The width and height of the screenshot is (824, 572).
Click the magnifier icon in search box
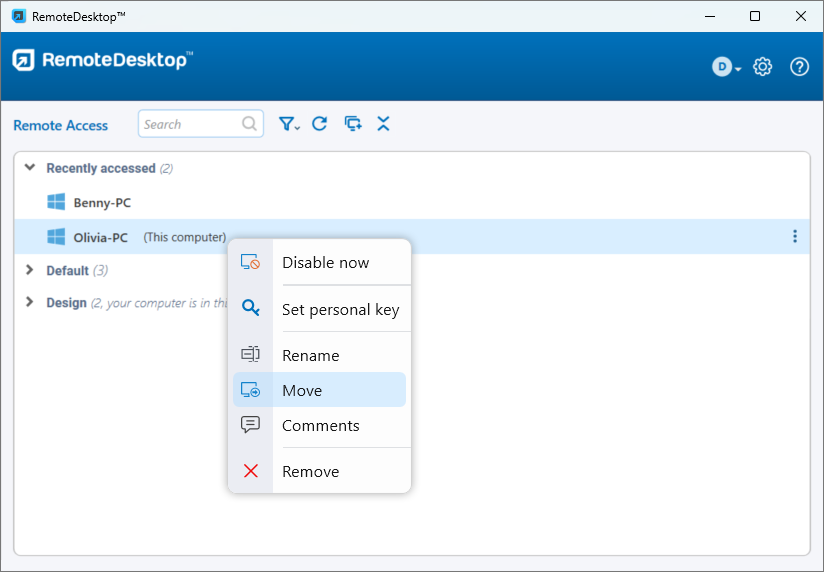(250, 124)
